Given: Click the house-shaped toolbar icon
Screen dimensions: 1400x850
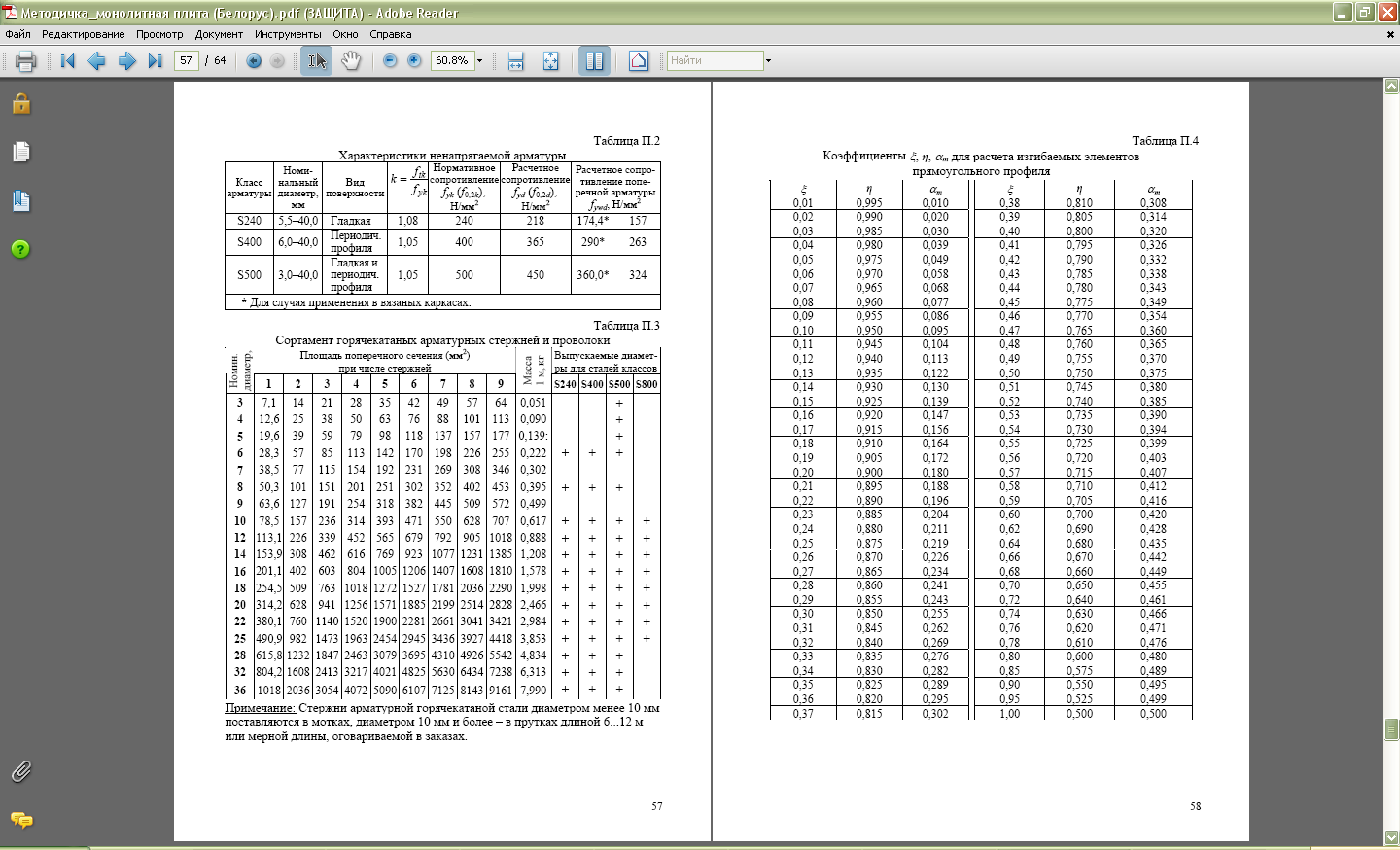Looking at the screenshot, I should (638, 61).
